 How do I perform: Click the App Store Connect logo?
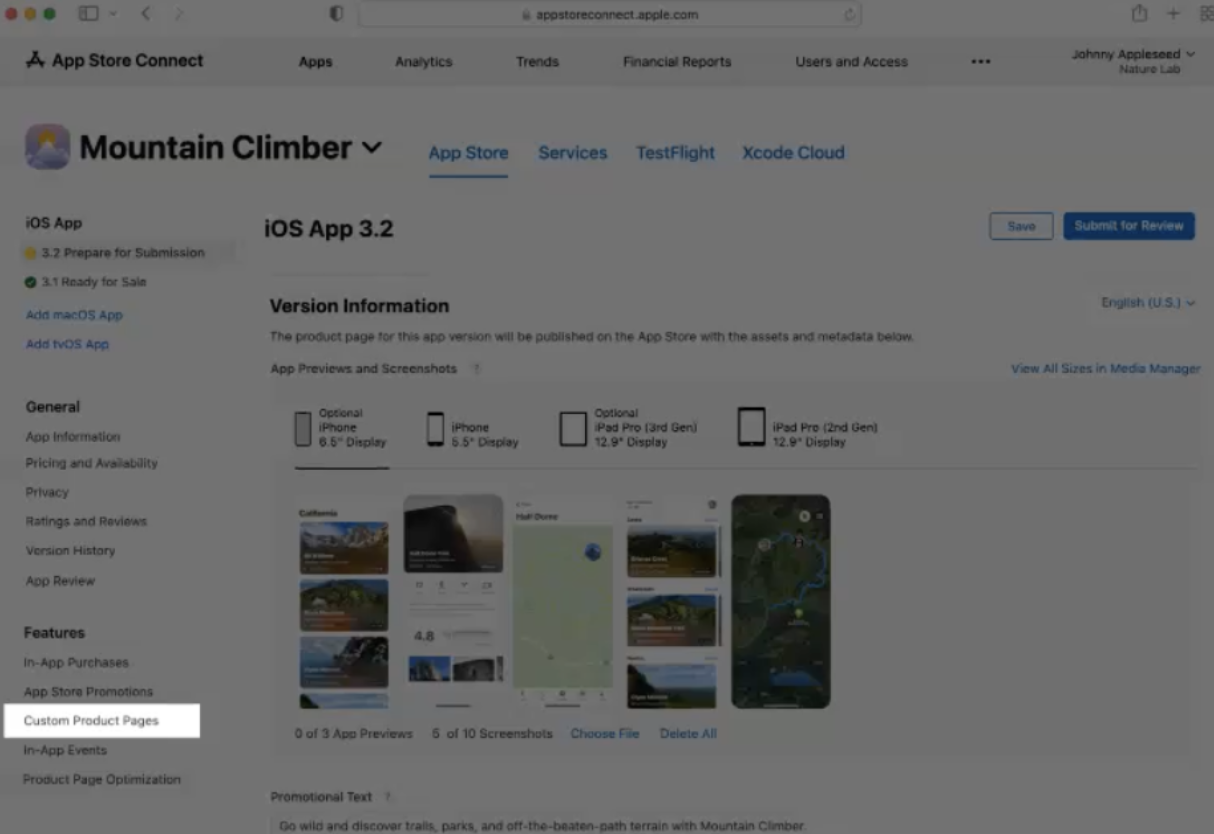(x=114, y=61)
